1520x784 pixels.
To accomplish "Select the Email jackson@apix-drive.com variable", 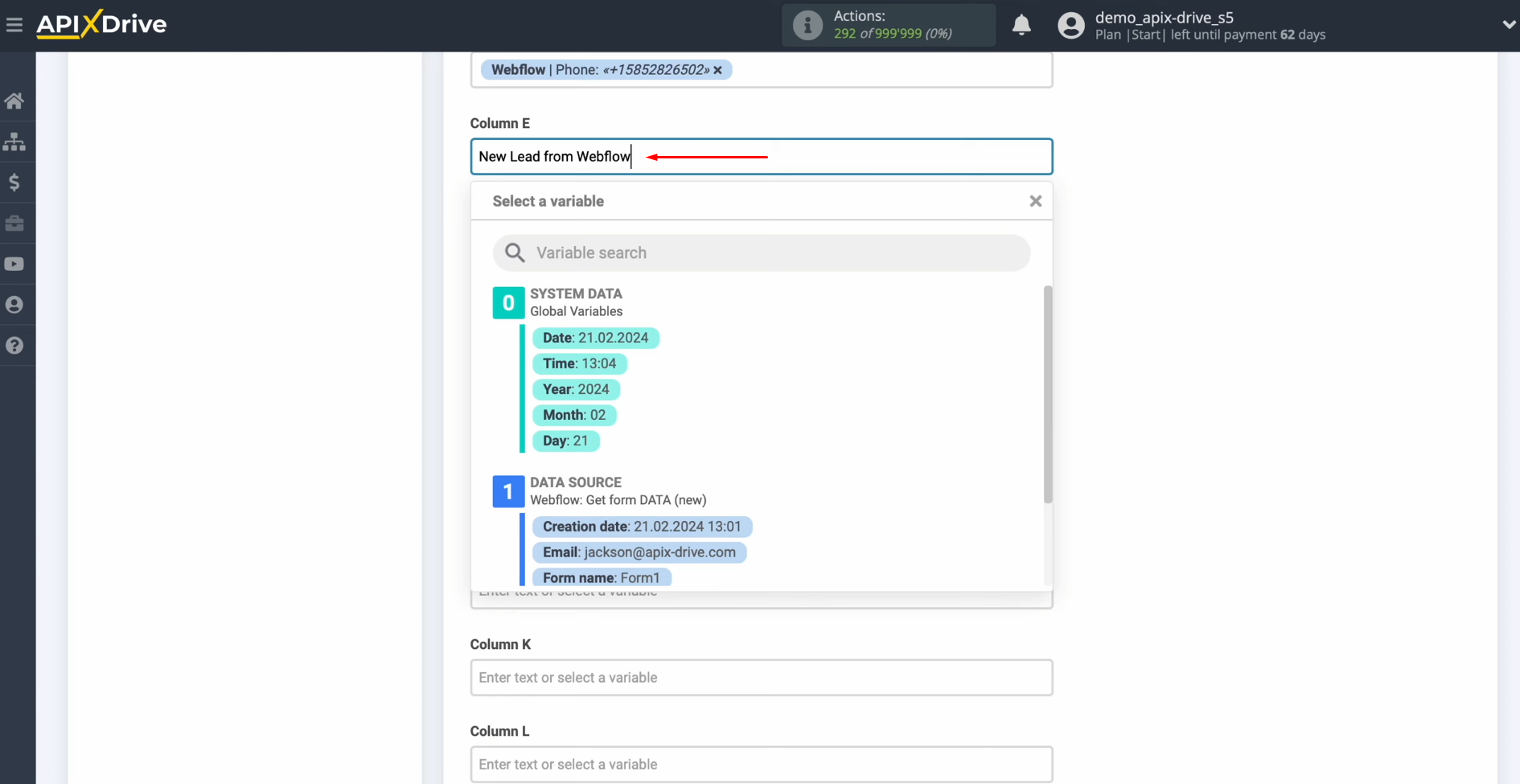I will pos(639,552).
